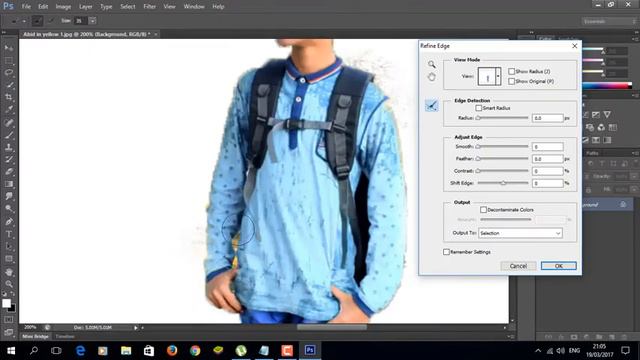Click the Erase Refinements option in options bar
This screenshot has height=360, width=640.
coord(51,21)
